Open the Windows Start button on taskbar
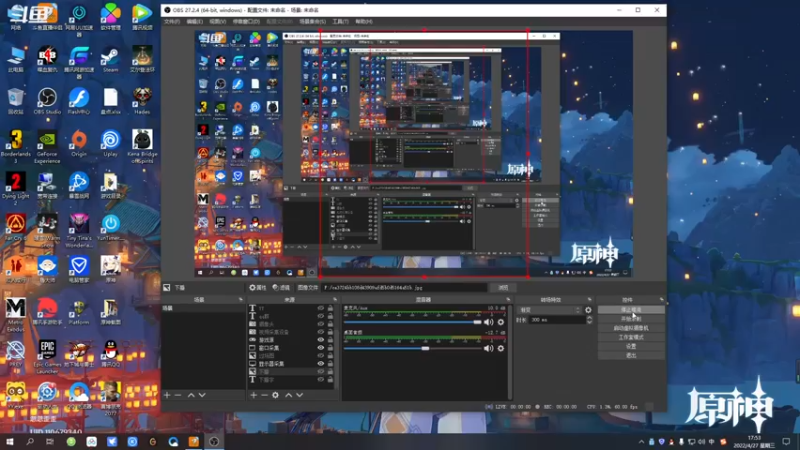The image size is (800, 450). pyautogui.click(x=10, y=441)
